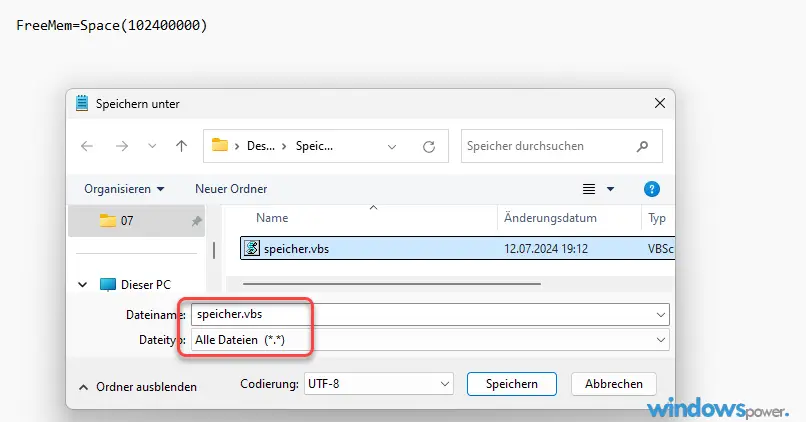The image size is (806, 422).
Task: Click the VBScript icon of speicher.vbs
Action: (251, 248)
